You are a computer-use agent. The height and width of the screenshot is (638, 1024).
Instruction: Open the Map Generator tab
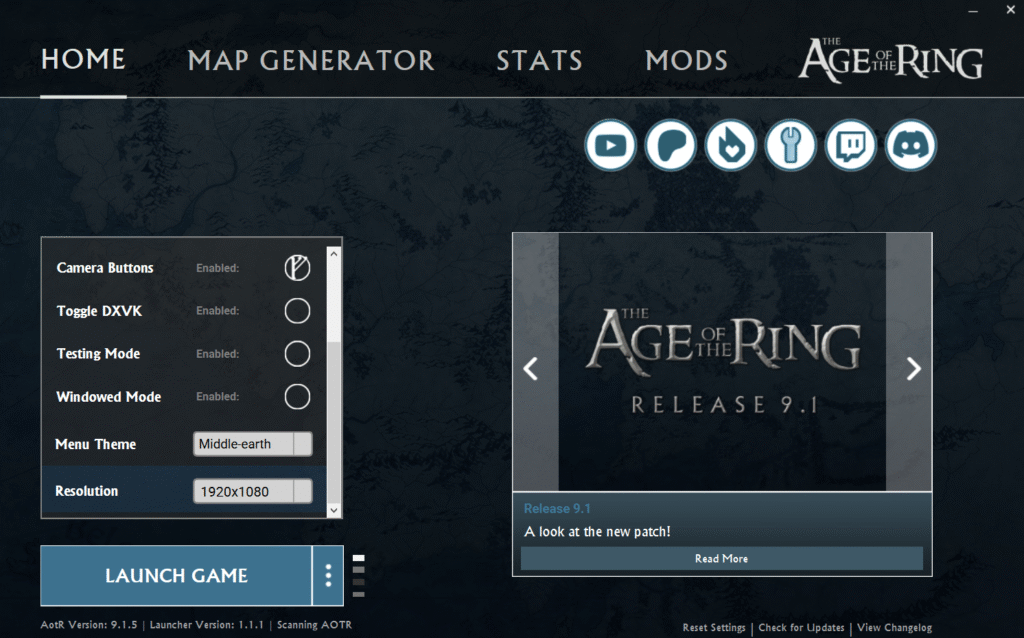(x=311, y=61)
